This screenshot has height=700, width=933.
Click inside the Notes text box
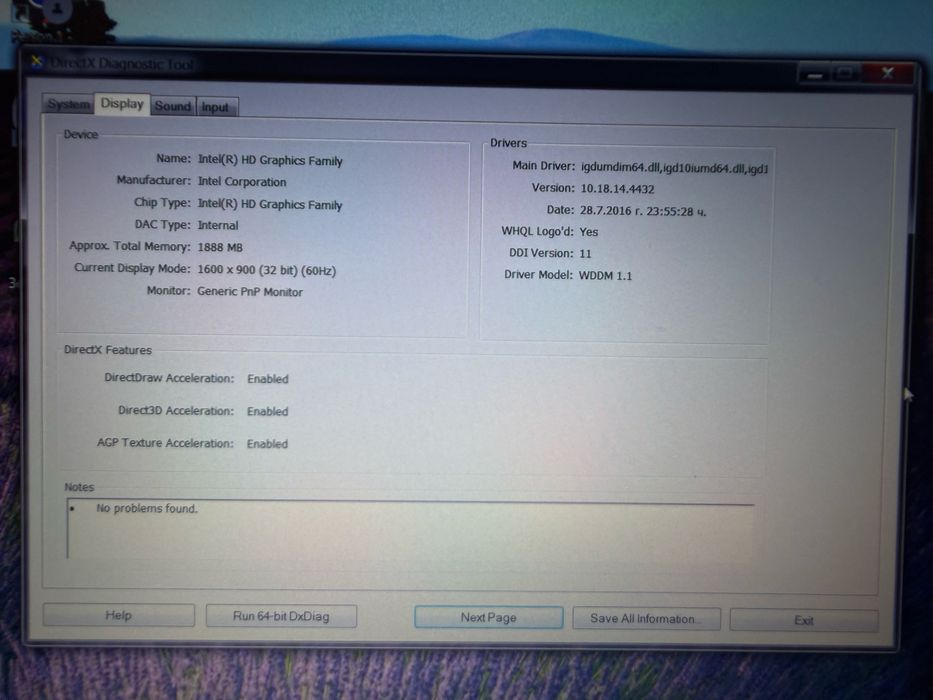tap(411, 530)
